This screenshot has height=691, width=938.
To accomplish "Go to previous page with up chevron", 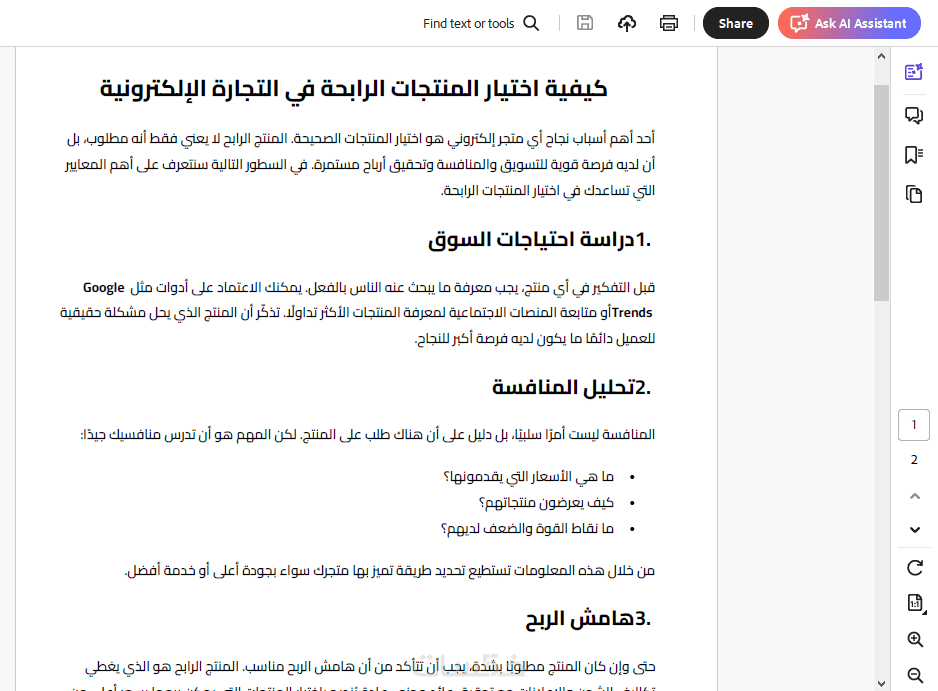I will point(915,496).
